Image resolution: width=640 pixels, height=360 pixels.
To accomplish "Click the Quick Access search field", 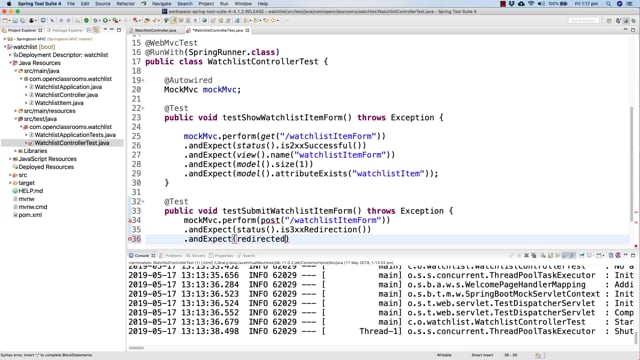I will tap(584, 20).
